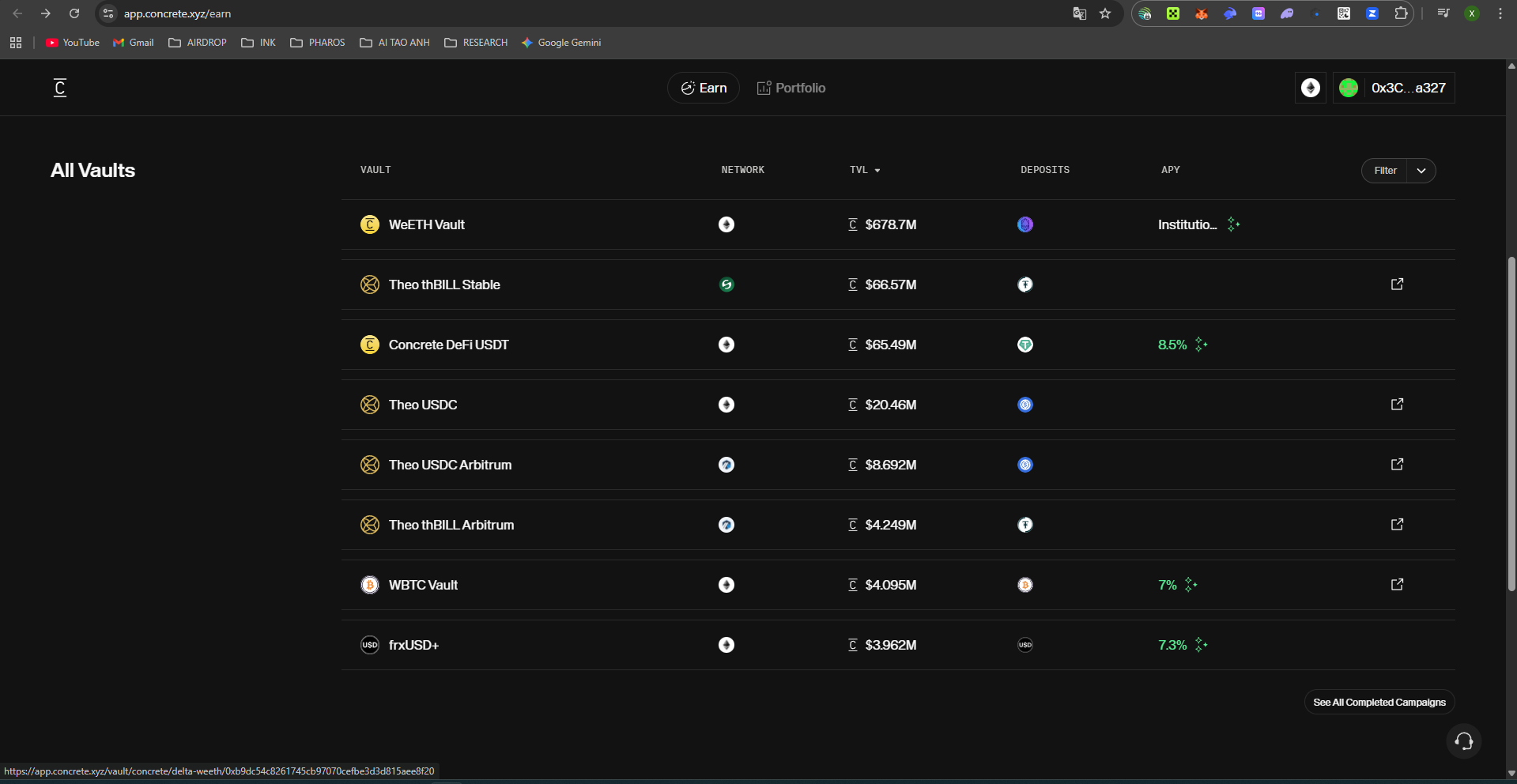
Task: Click See All Completed Campaigns button
Action: click(1379, 702)
